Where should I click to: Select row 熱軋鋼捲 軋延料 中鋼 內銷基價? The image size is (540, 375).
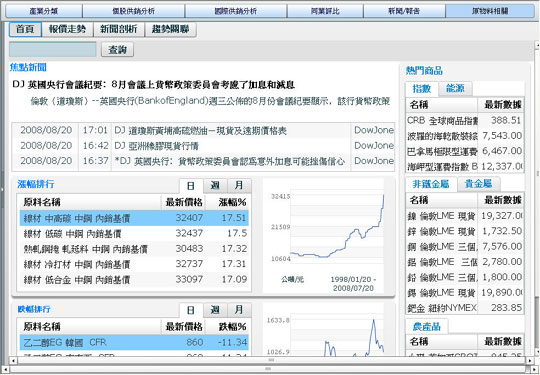(x=134, y=249)
